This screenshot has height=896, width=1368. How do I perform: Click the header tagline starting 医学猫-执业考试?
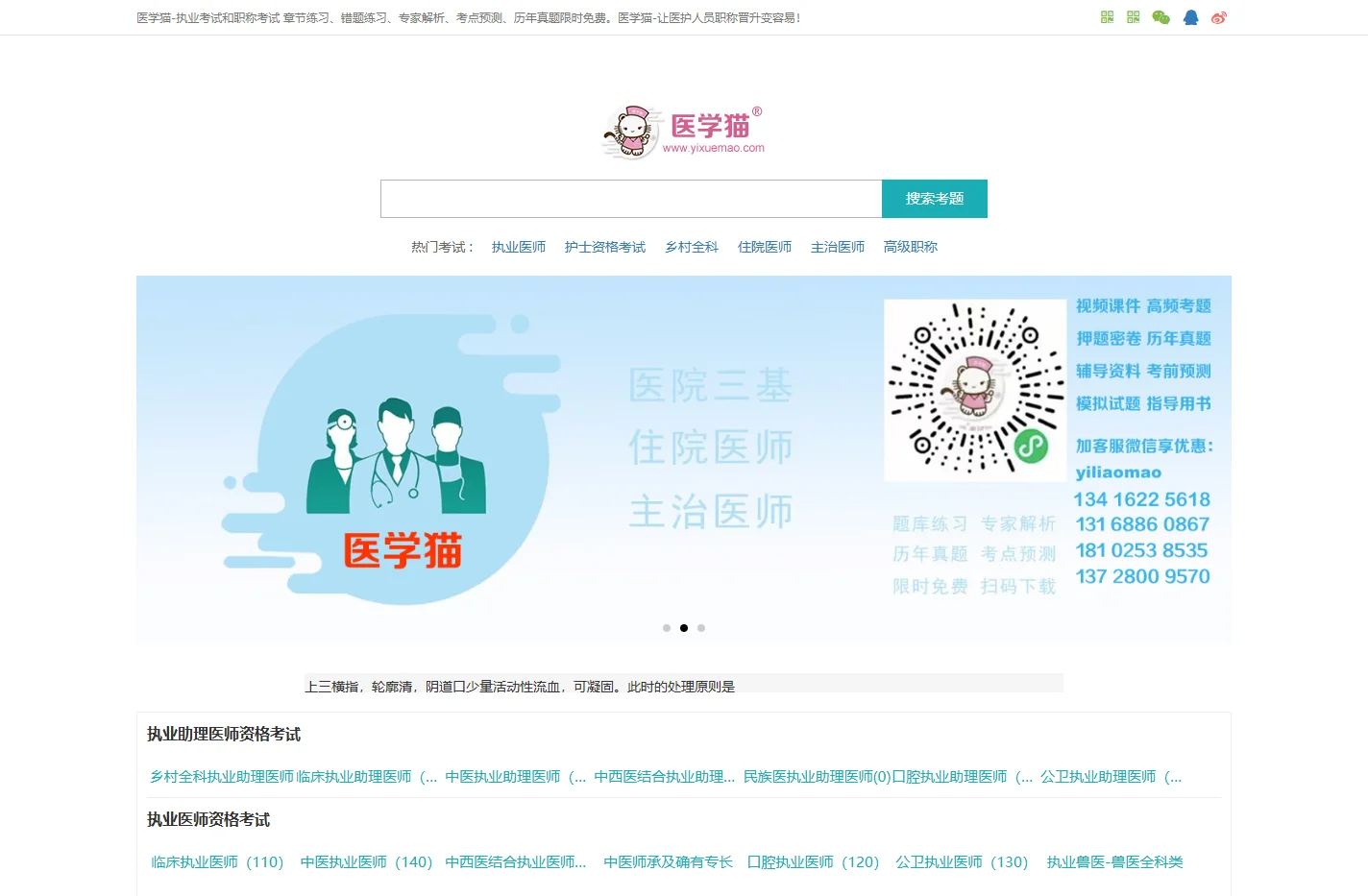click(468, 17)
